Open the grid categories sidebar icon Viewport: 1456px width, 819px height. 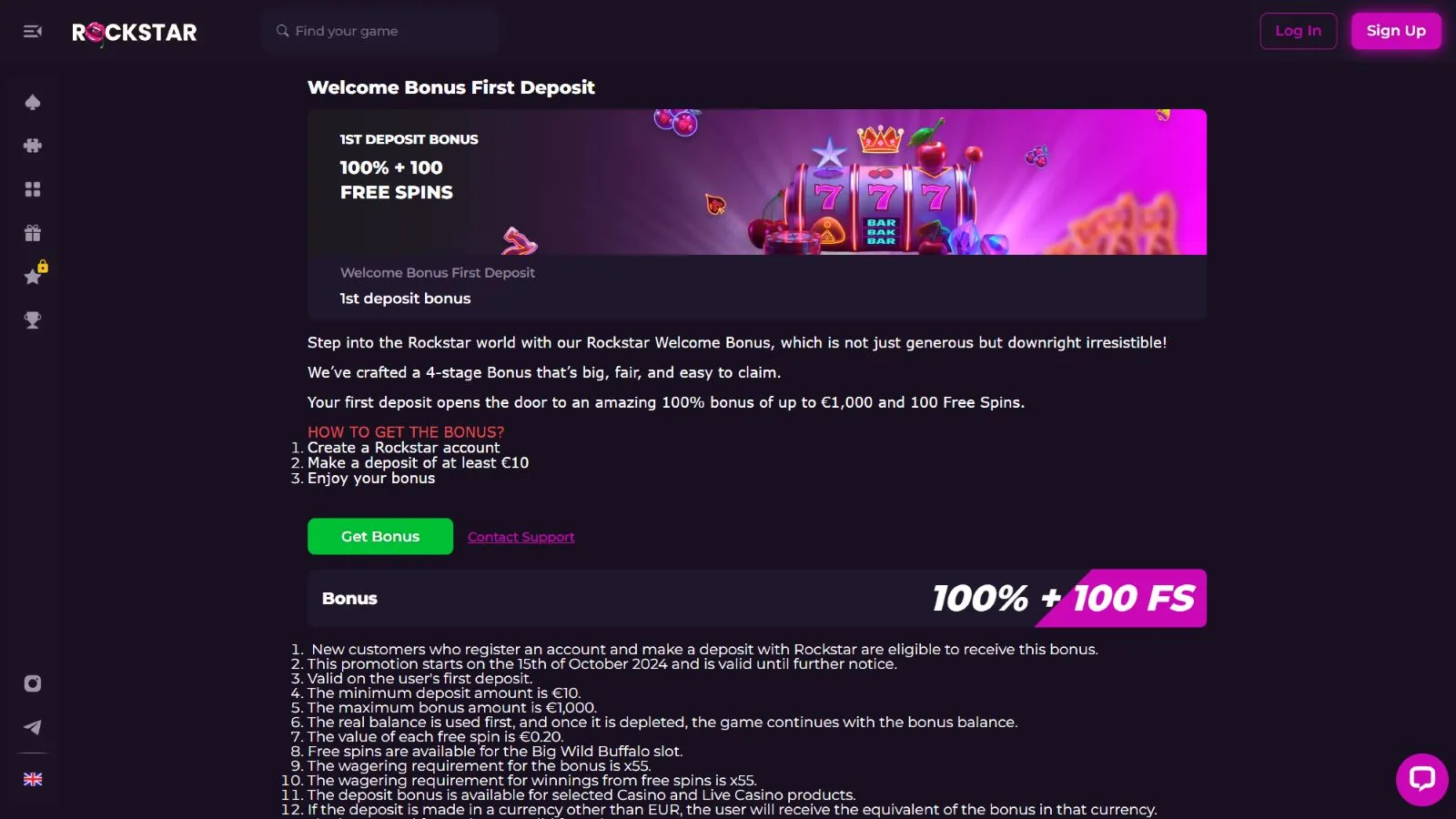pyautogui.click(x=33, y=189)
